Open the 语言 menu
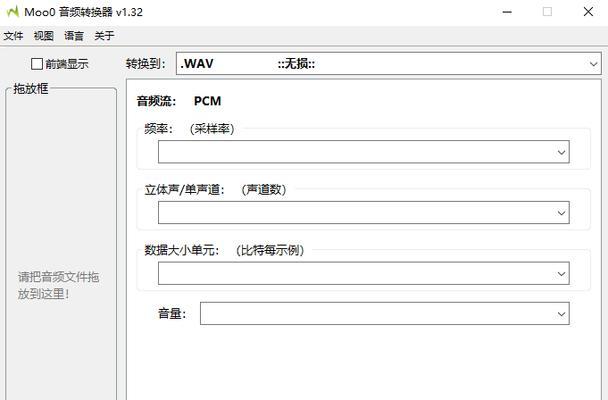Viewport: 608px width, 400px height. 74,36
